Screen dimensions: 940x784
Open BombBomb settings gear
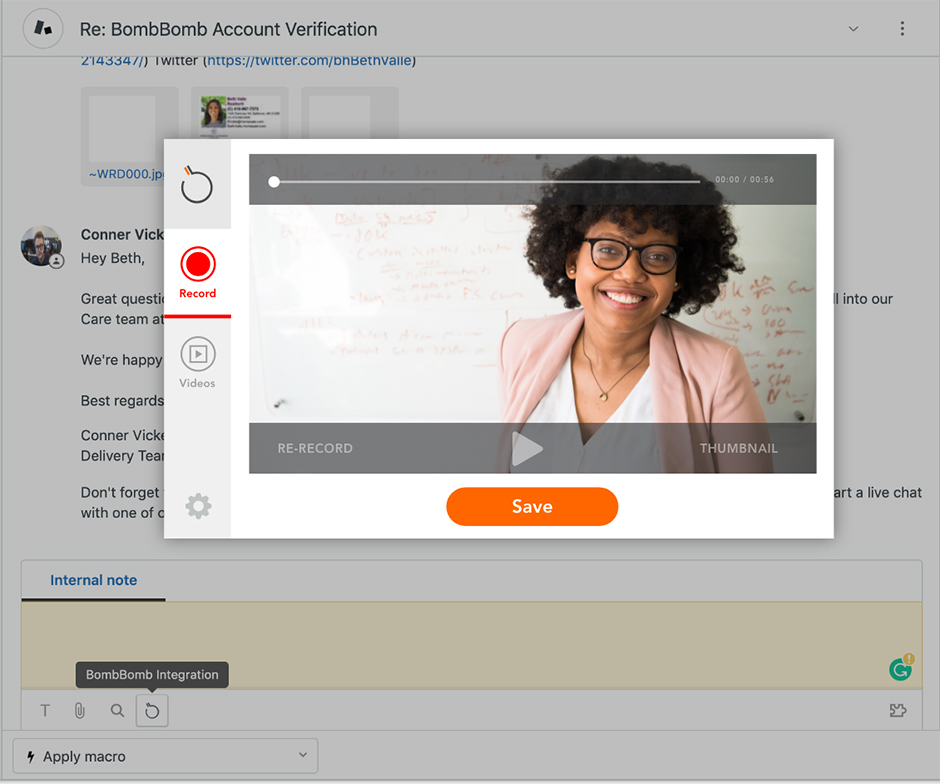[198, 506]
